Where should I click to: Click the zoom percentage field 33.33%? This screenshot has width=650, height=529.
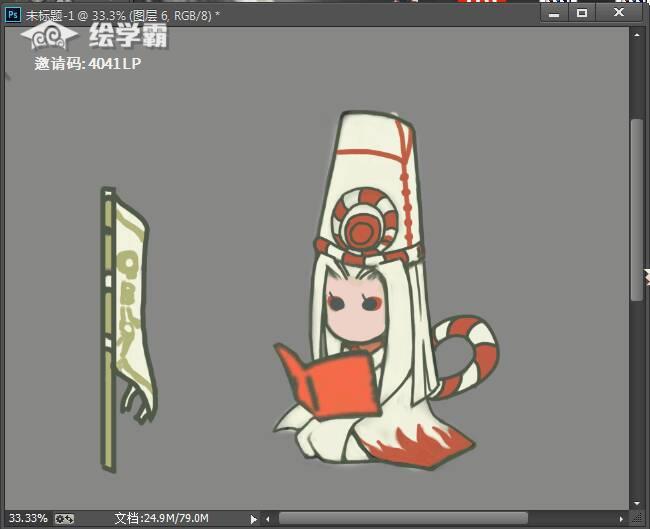[28, 518]
